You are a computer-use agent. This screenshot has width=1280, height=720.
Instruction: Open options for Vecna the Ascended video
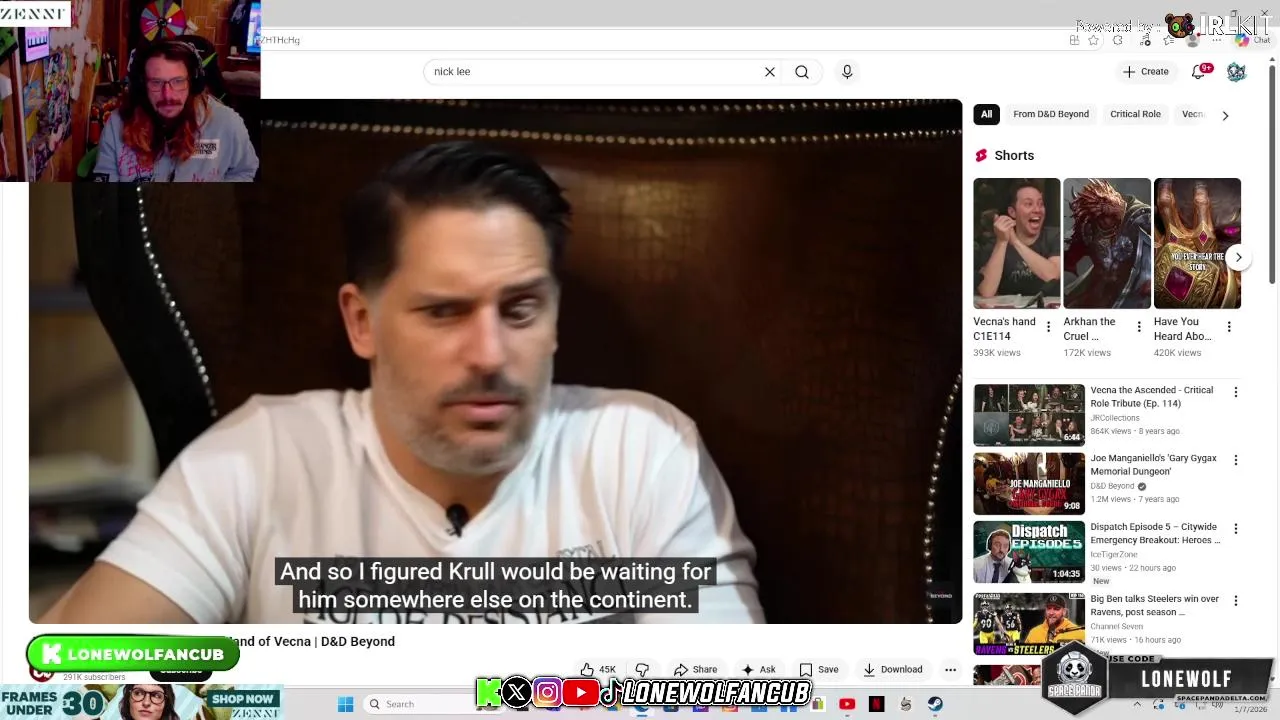point(1235,393)
